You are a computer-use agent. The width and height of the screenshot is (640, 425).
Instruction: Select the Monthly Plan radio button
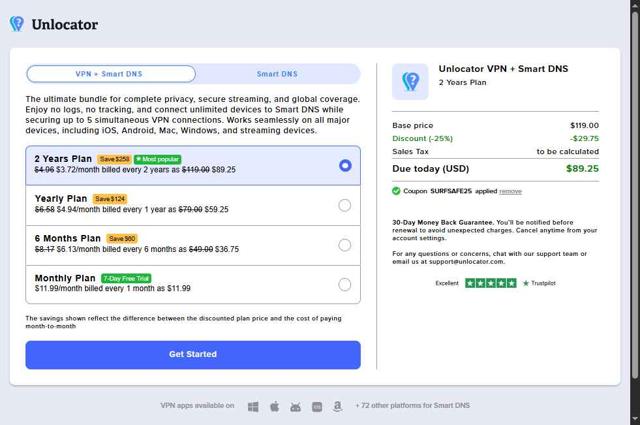[344, 285]
